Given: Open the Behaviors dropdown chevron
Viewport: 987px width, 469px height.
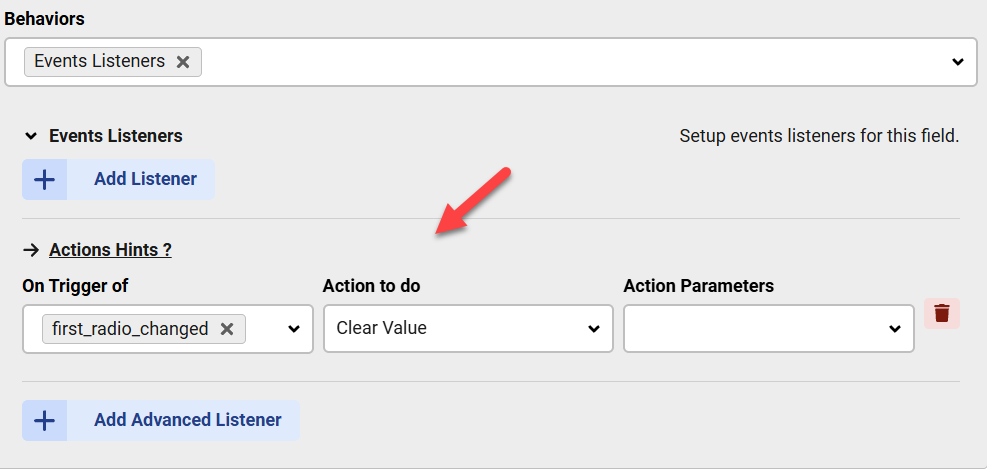Looking at the screenshot, I should tap(957, 62).
